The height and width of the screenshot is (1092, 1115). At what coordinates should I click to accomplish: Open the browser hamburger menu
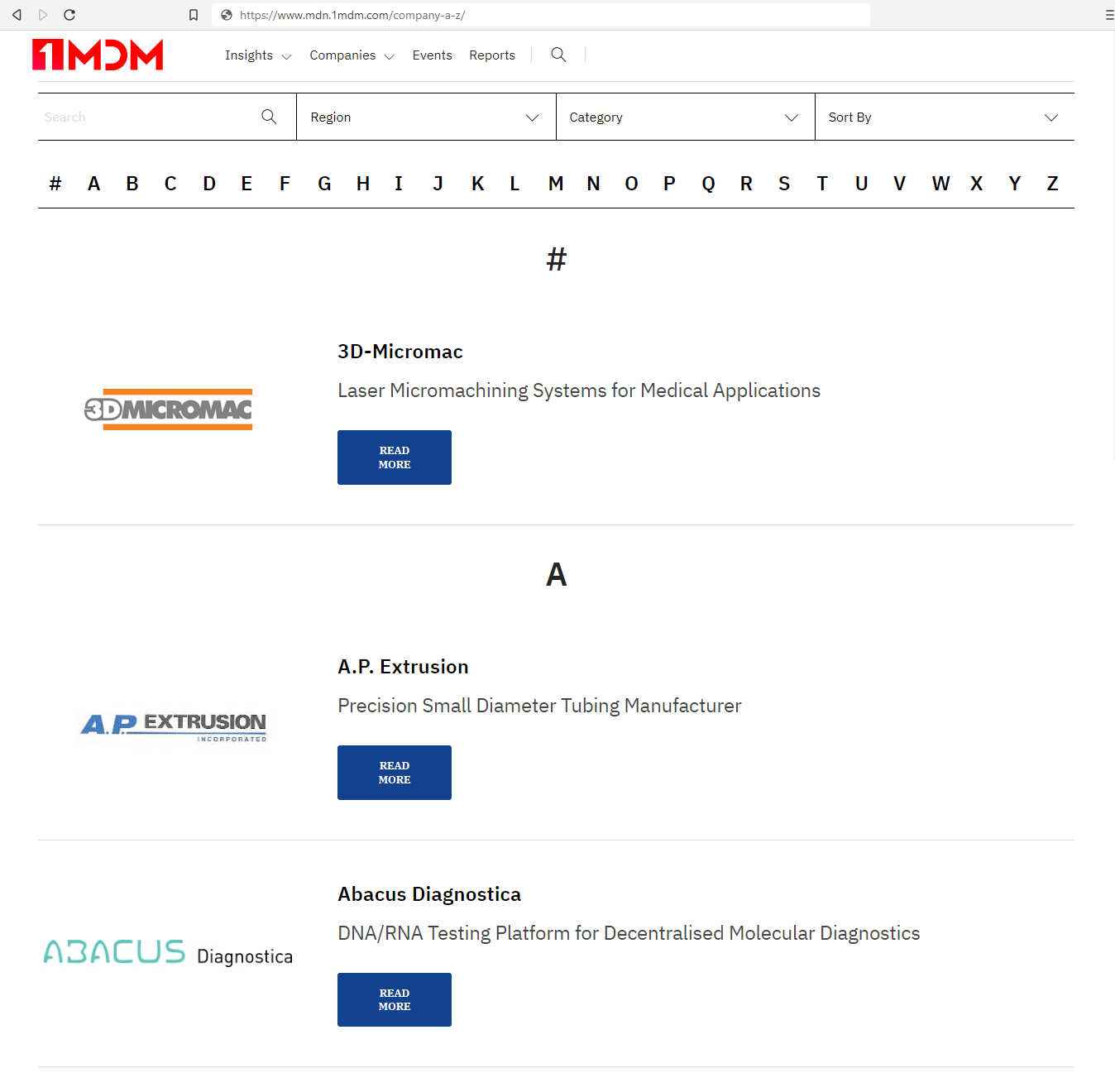click(1109, 15)
